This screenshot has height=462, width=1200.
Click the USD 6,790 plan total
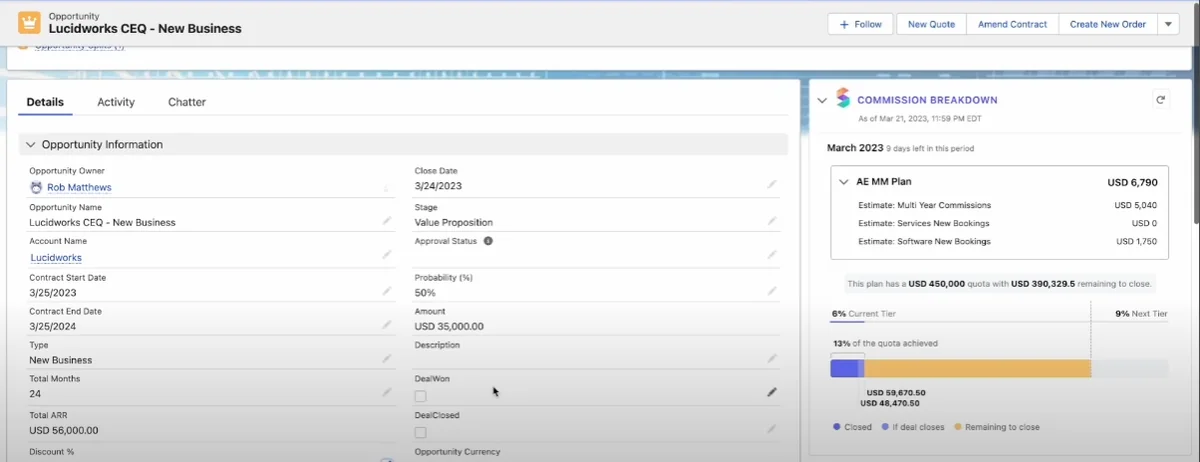tap(1132, 183)
